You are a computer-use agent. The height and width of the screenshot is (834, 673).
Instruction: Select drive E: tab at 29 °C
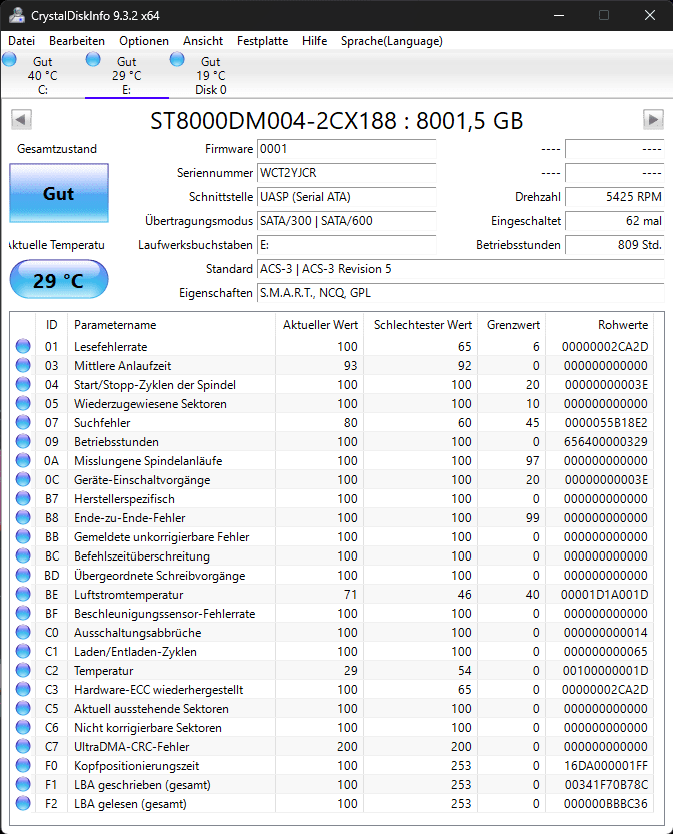click(127, 75)
